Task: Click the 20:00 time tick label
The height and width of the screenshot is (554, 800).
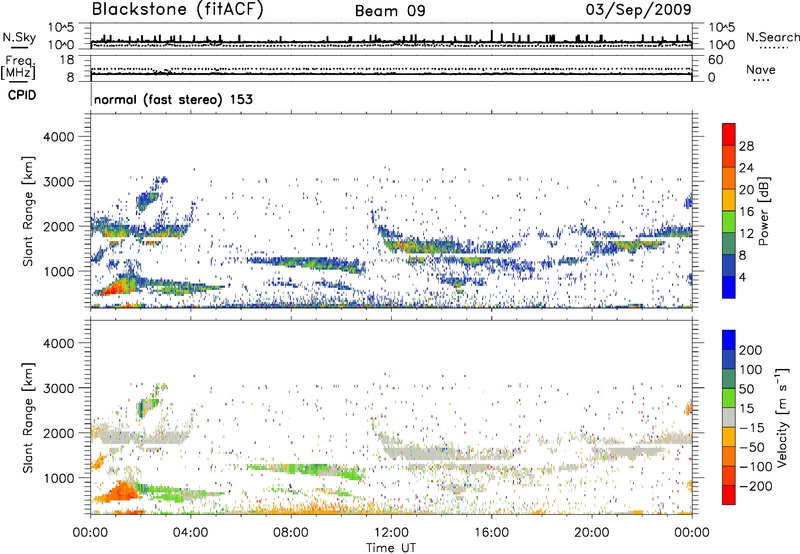Action: point(592,533)
